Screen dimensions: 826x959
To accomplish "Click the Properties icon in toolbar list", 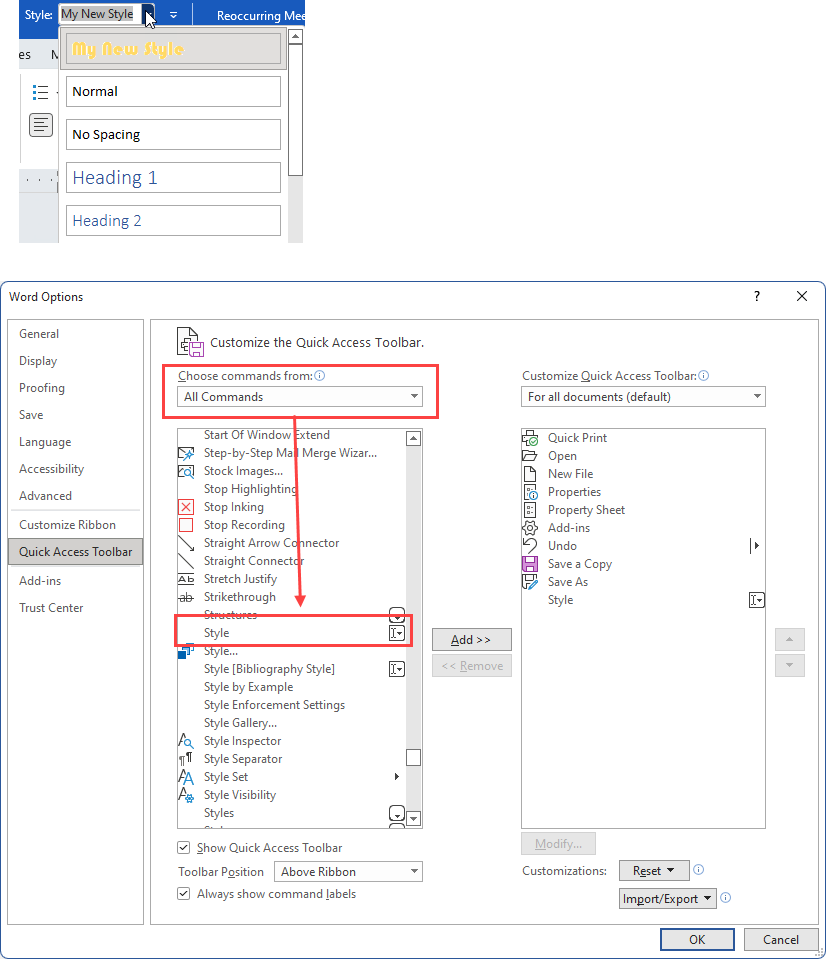I will tap(530, 492).
